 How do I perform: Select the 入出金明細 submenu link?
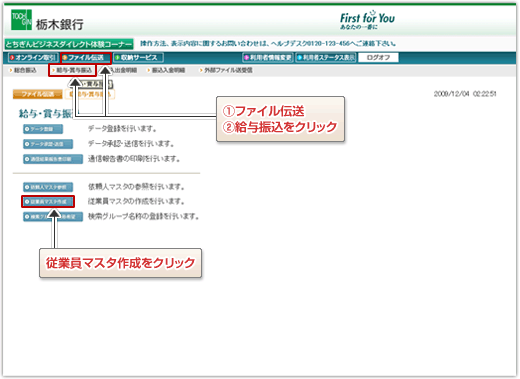pyautogui.click(x=124, y=70)
